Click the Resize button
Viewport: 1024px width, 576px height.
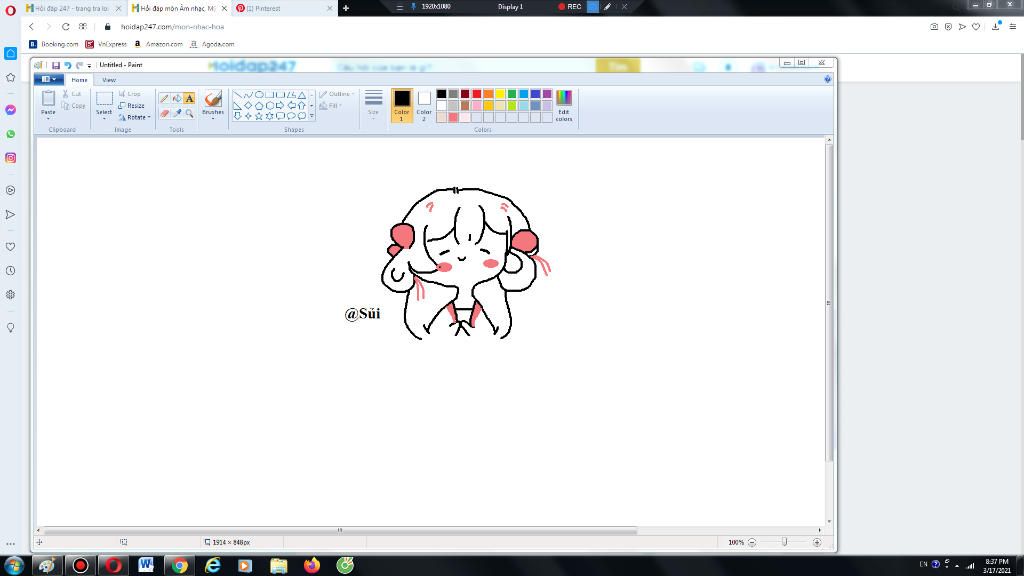tap(132, 106)
